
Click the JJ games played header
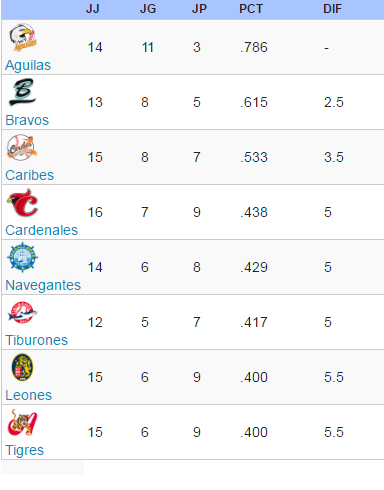click(x=93, y=9)
